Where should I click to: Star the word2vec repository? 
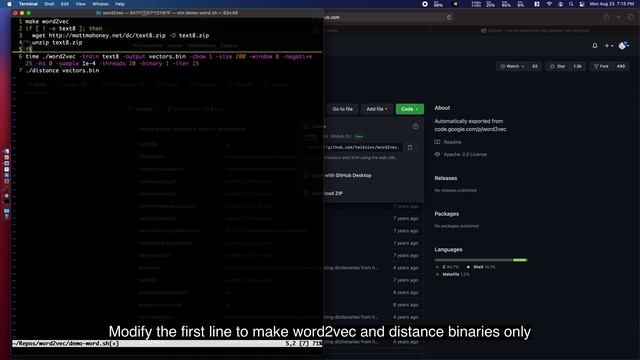[x=558, y=66]
